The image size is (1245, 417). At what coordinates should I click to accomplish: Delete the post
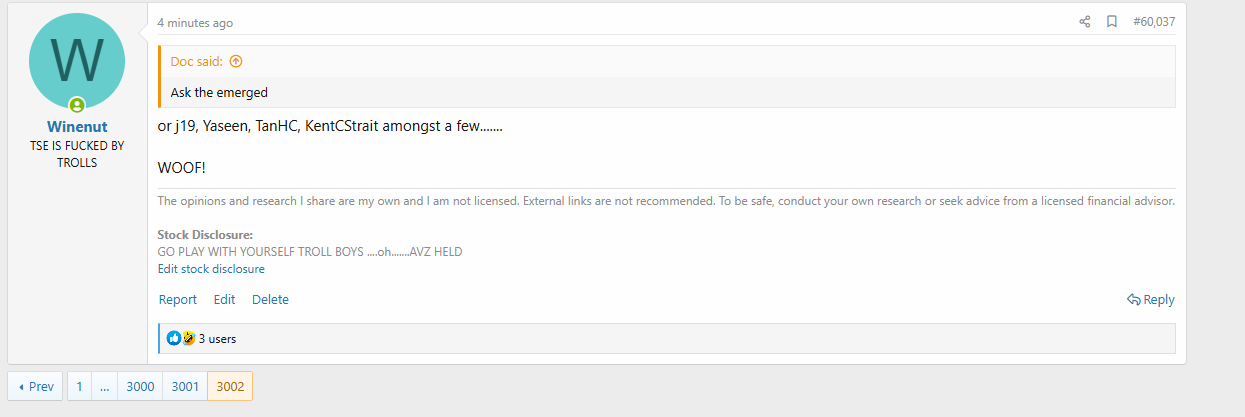click(x=270, y=299)
